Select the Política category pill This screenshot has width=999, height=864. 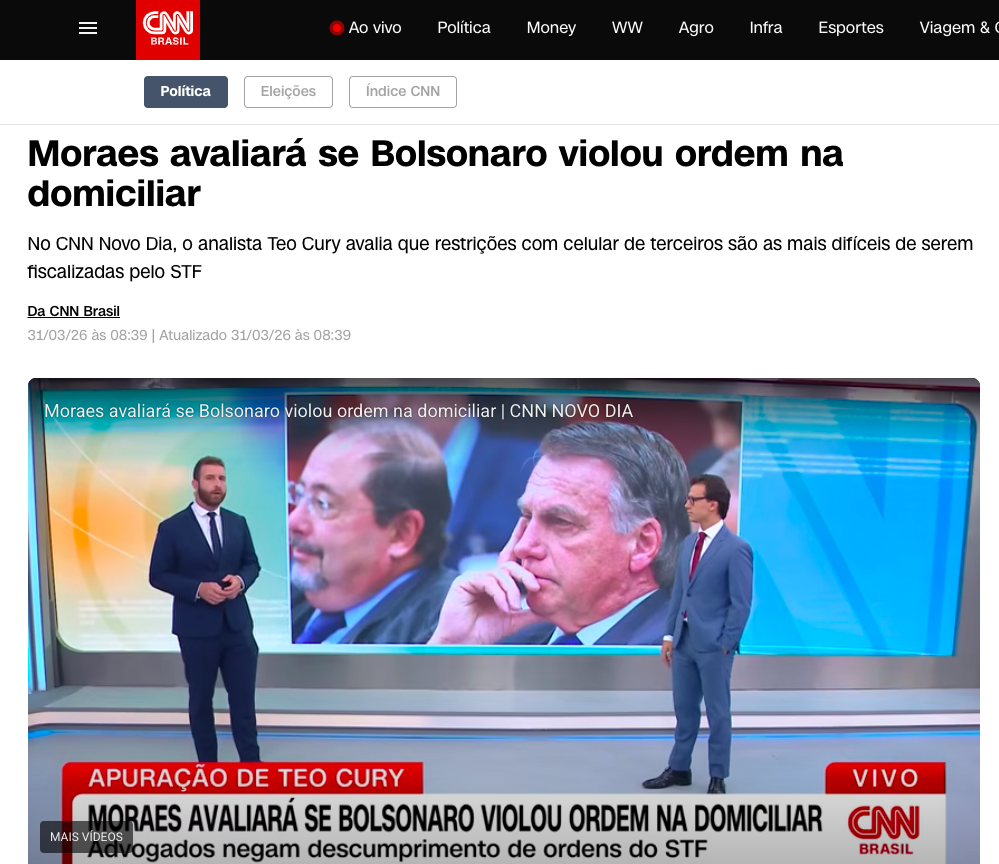tap(185, 92)
